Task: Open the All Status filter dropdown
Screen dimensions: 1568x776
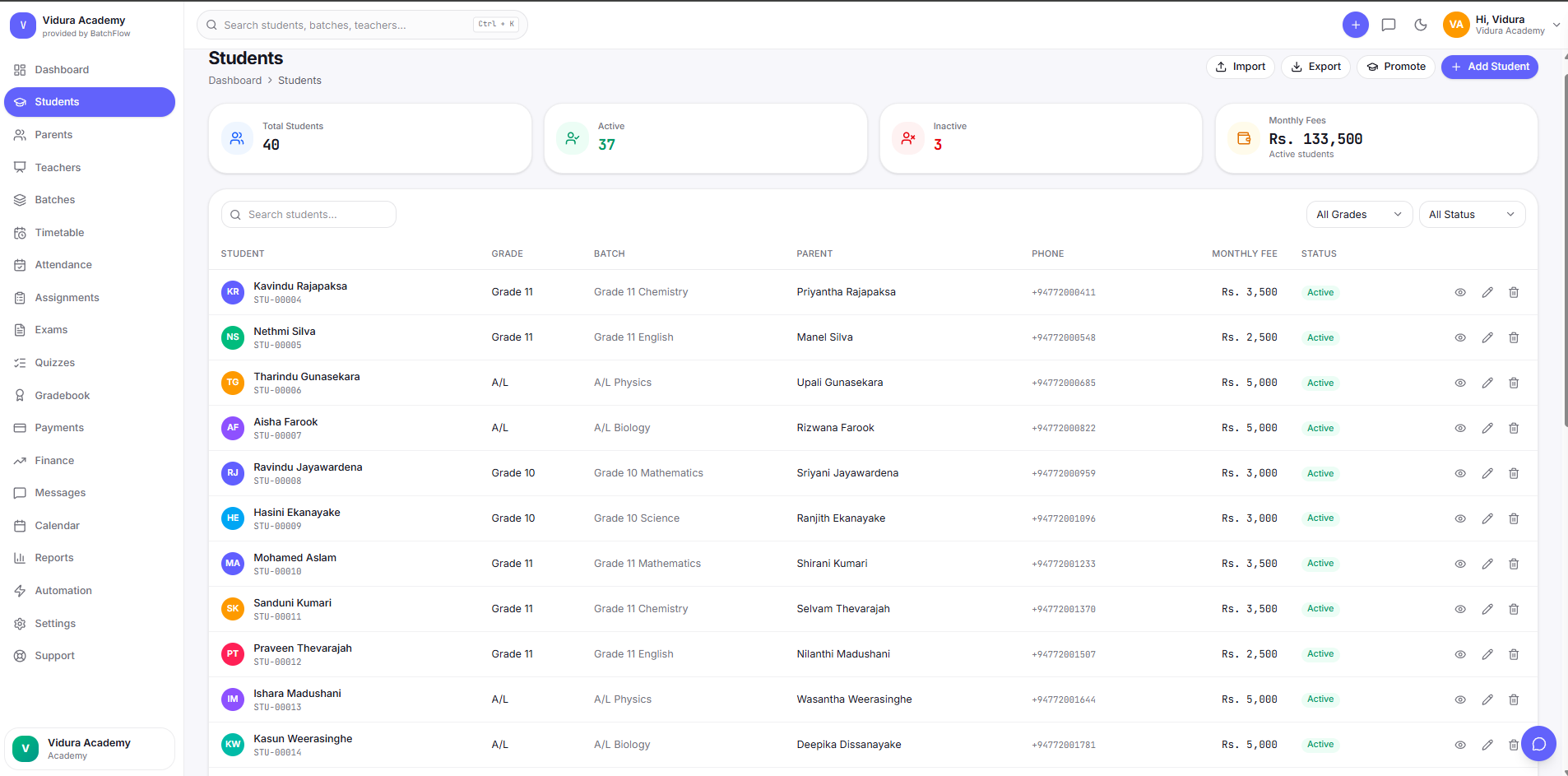Action: (1472, 215)
